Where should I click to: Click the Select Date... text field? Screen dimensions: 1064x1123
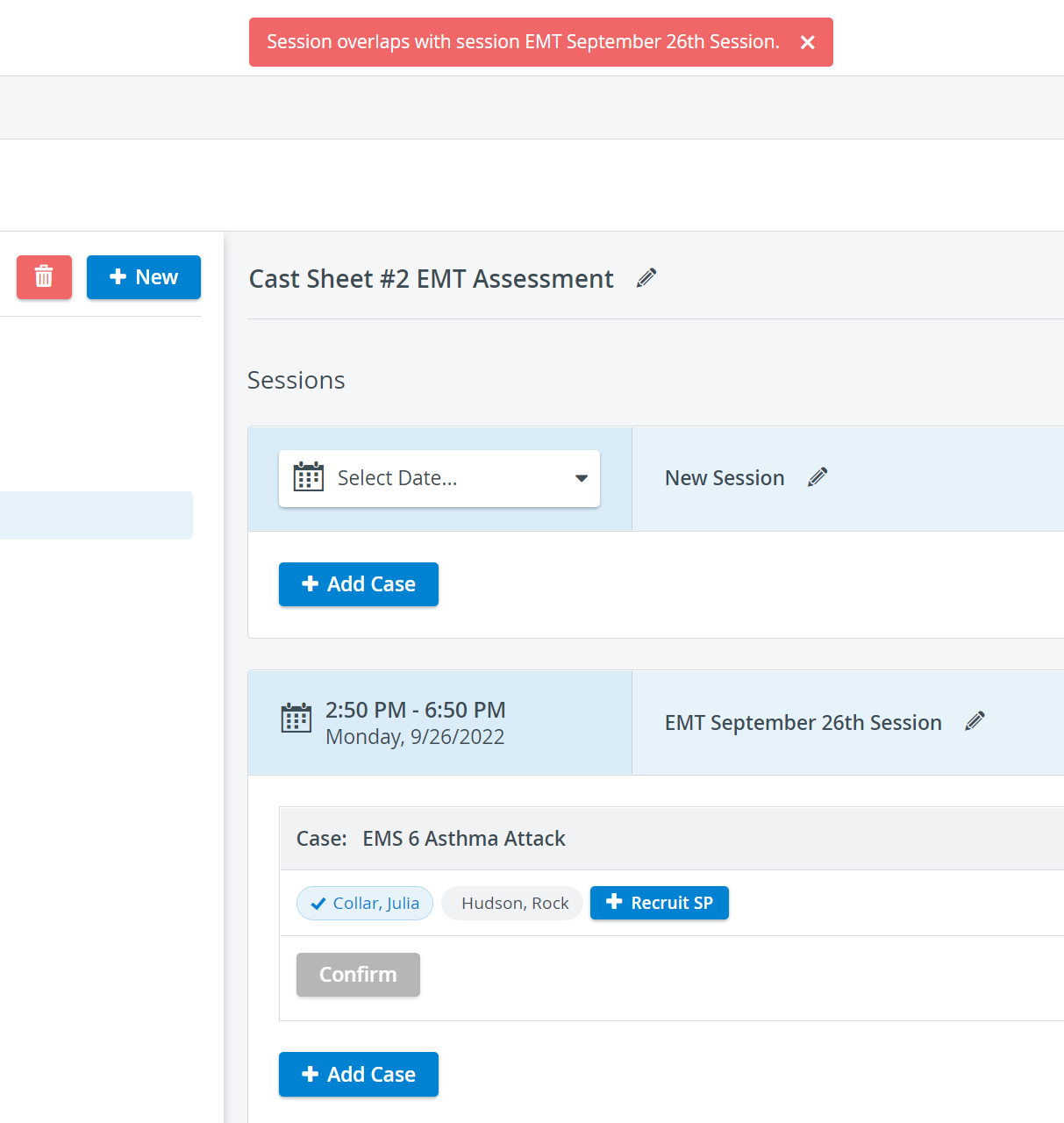[x=439, y=478]
